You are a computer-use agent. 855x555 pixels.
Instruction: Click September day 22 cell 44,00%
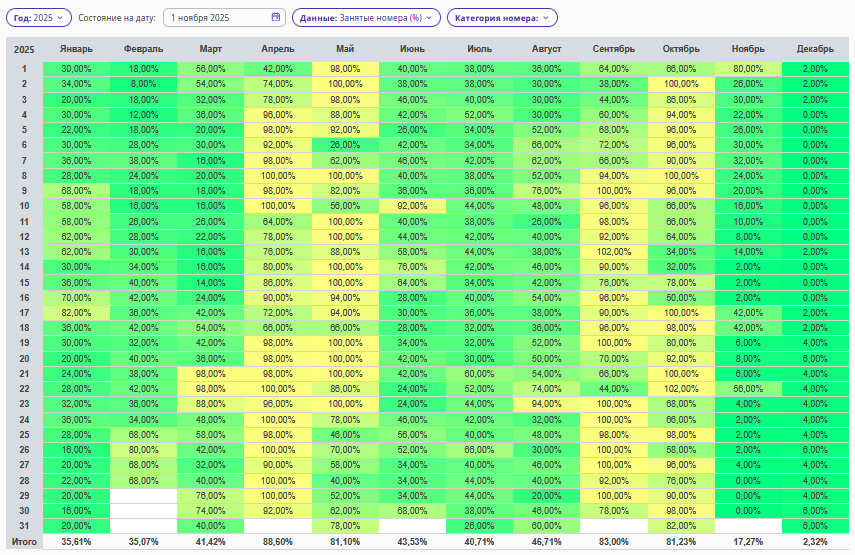click(614, 389)
